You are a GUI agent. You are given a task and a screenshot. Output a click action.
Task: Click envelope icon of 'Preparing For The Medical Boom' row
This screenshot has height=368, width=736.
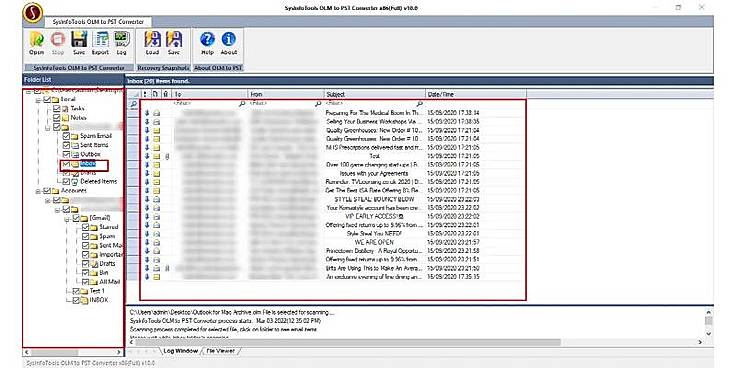(x=156, y=113)
